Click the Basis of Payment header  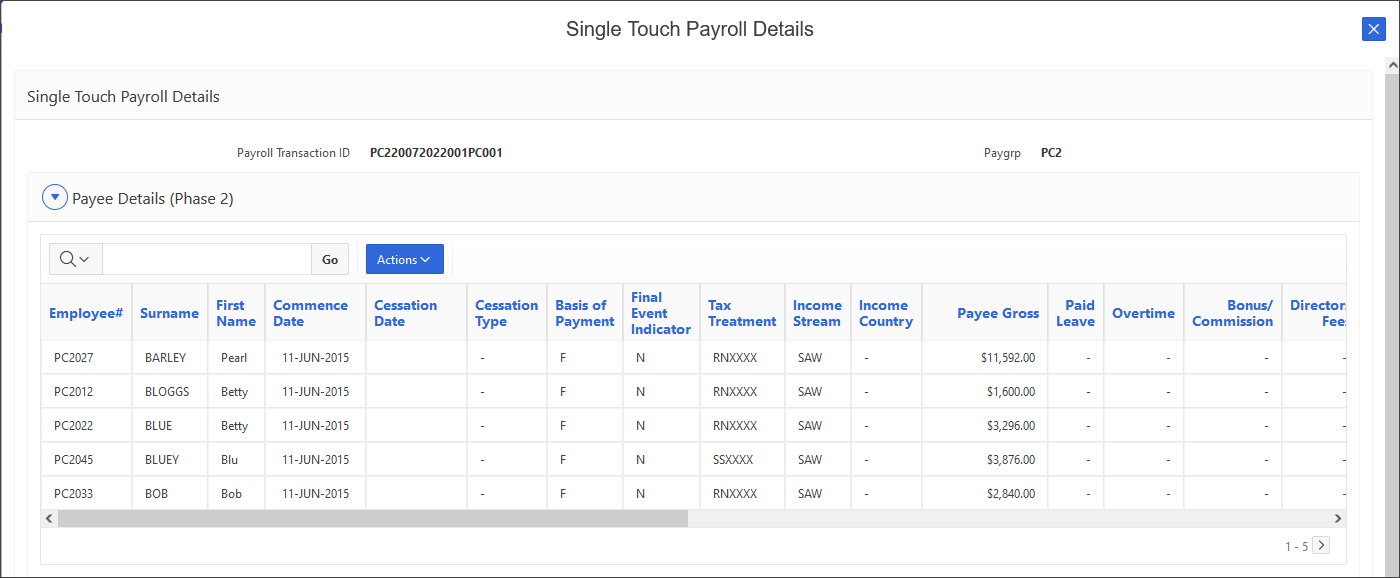[x=585, y=313]
